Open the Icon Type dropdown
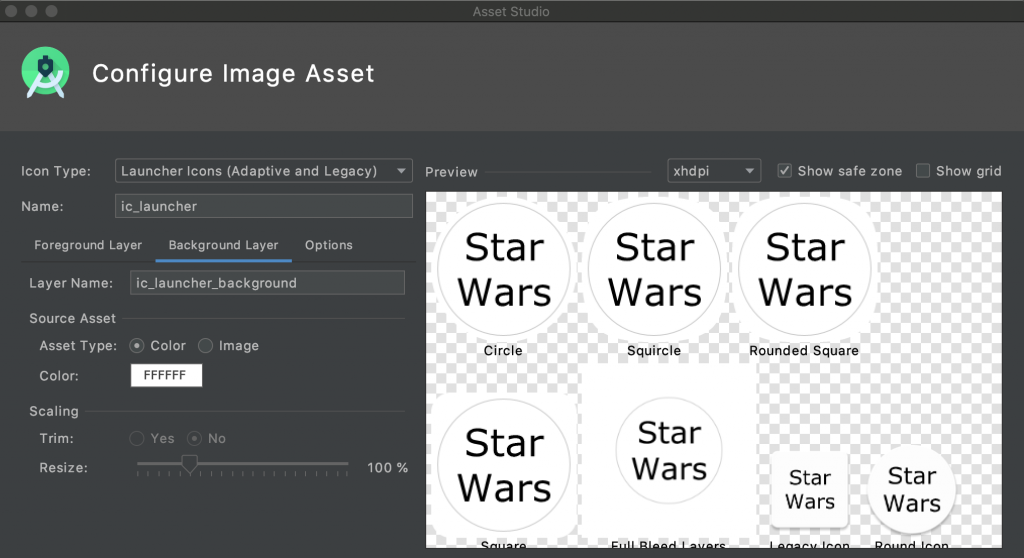The image size is (1024, 558). point(264,171)
